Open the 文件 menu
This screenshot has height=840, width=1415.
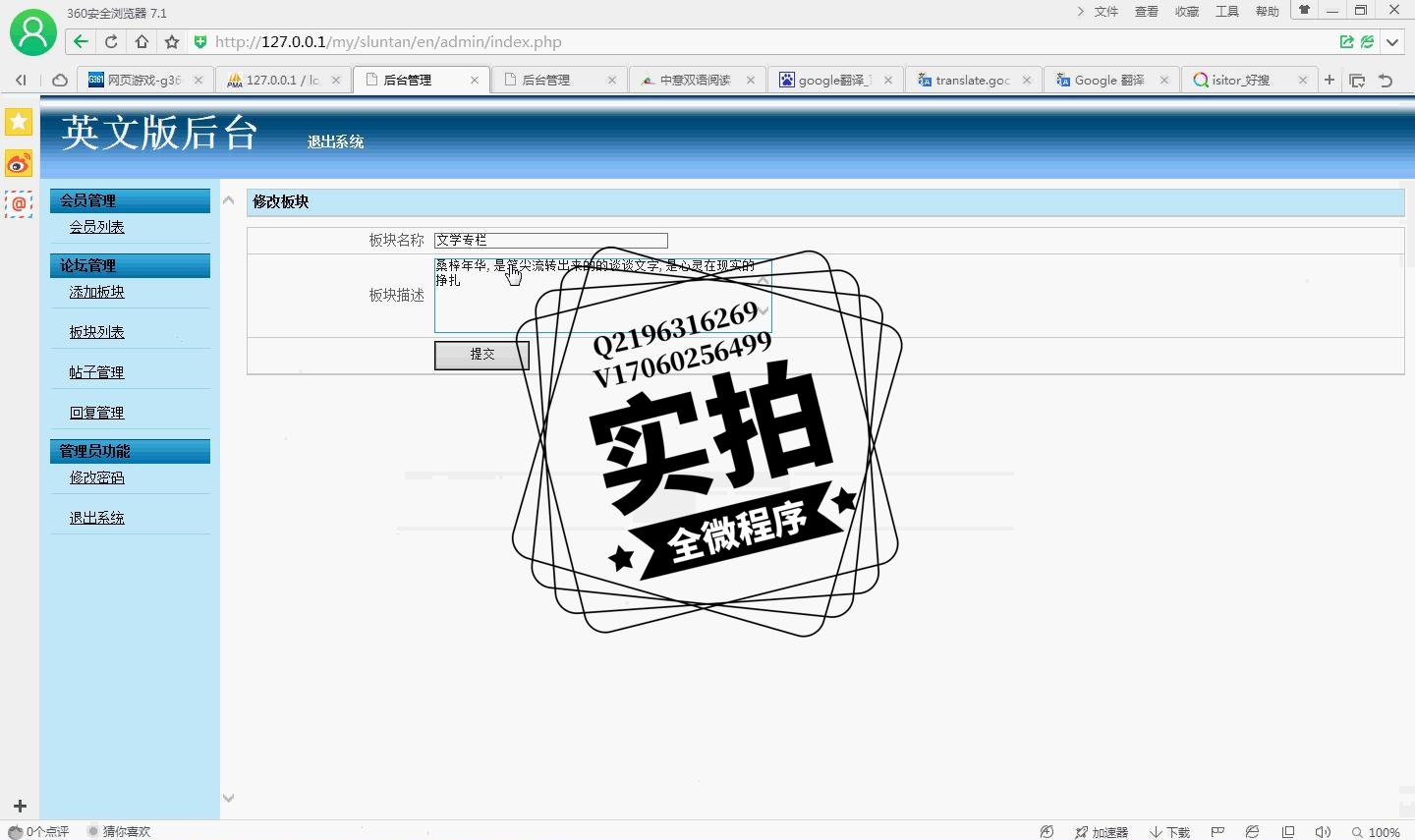(x=1106, y=12)
